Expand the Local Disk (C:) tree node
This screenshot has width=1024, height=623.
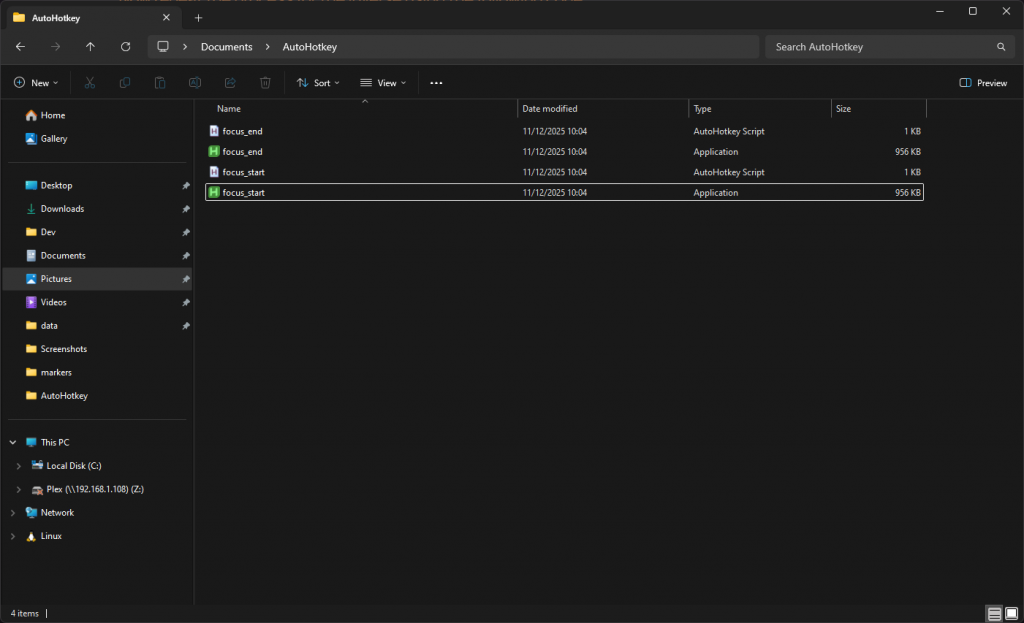(x=19, y=466)
